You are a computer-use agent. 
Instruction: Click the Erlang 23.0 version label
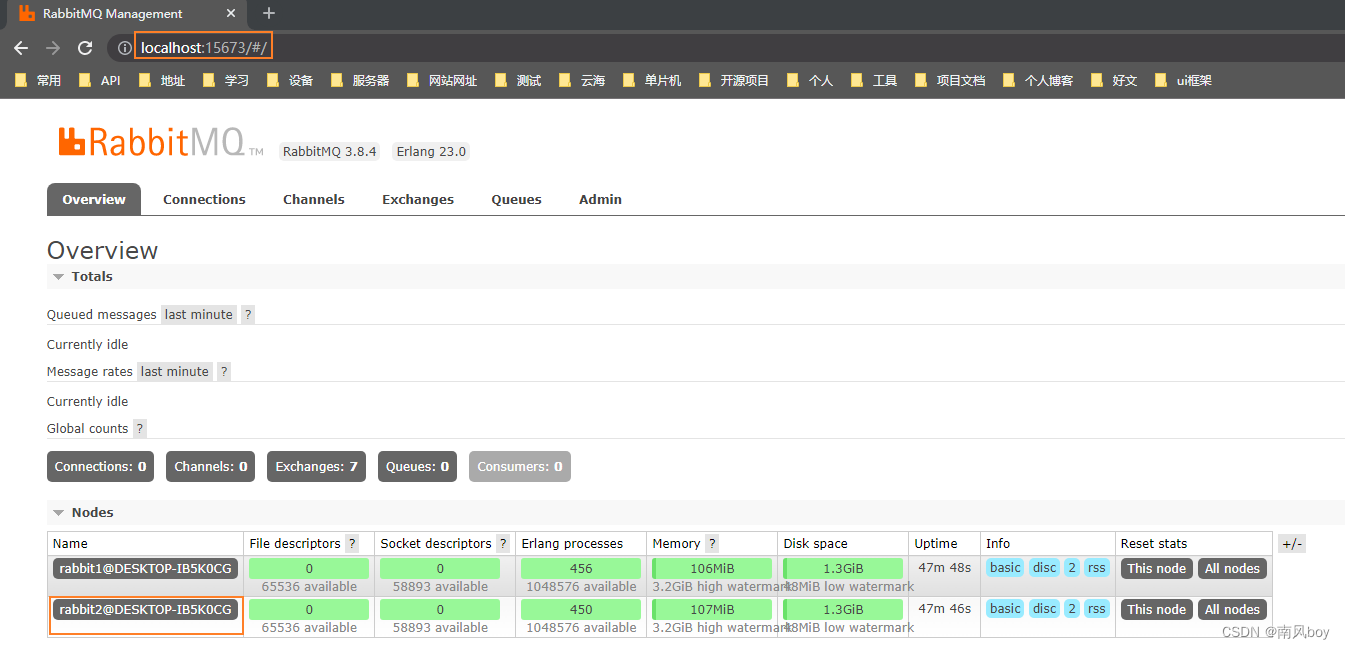(431, 152)
